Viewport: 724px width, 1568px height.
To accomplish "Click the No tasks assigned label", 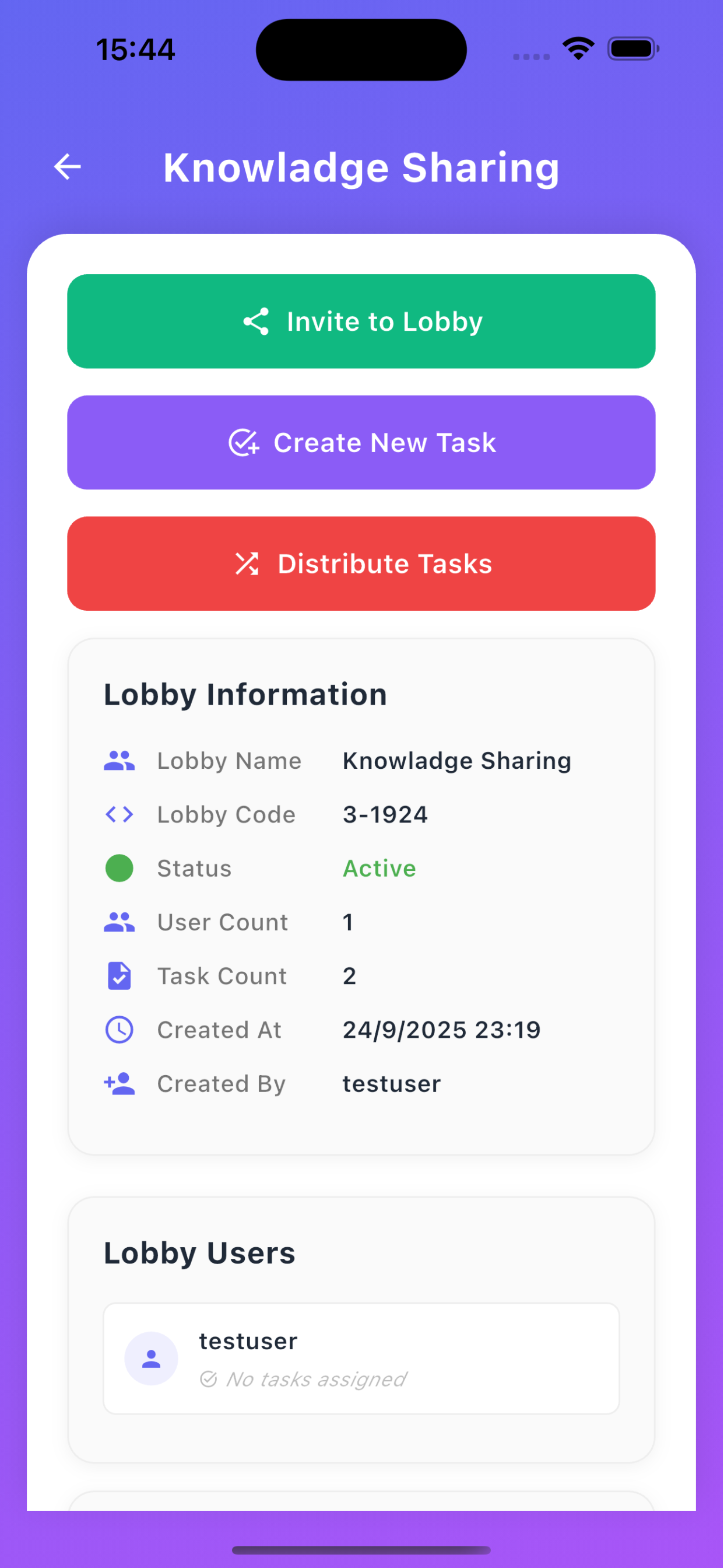I will (x=315, y=1378).
